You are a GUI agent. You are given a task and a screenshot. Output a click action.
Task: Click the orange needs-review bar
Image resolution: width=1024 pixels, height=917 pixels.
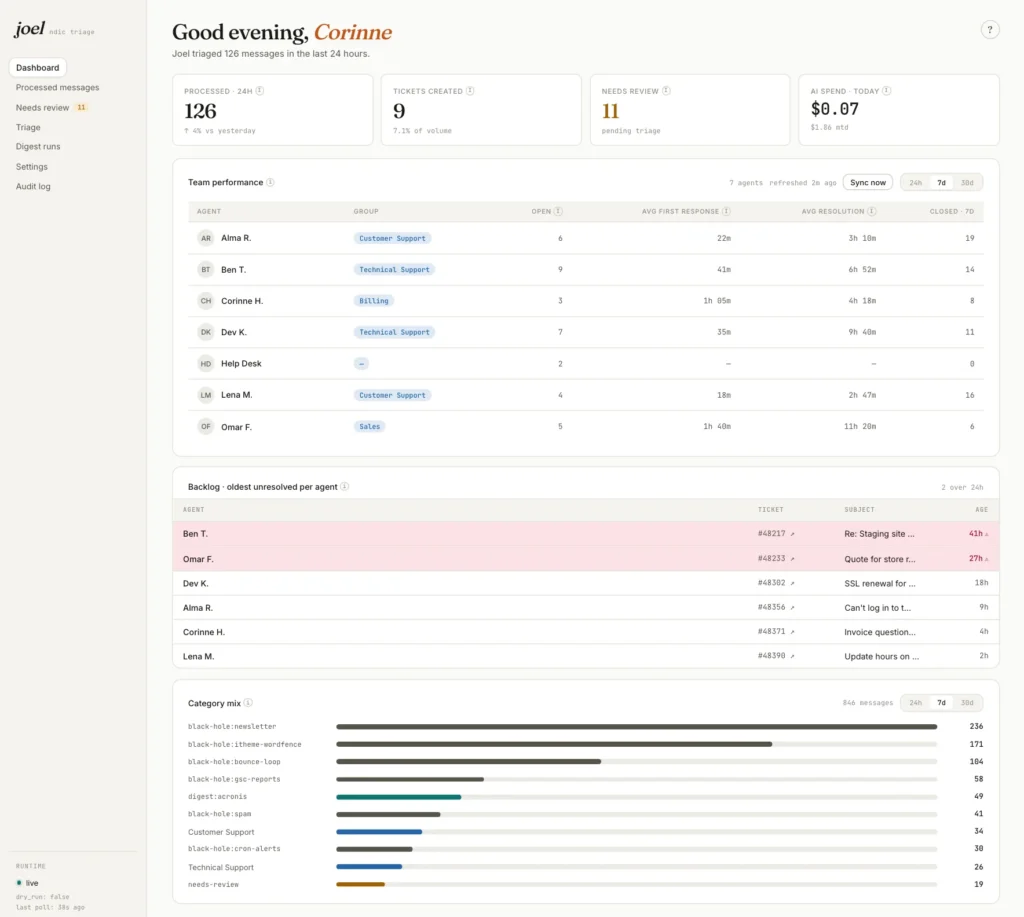[360, 884]
